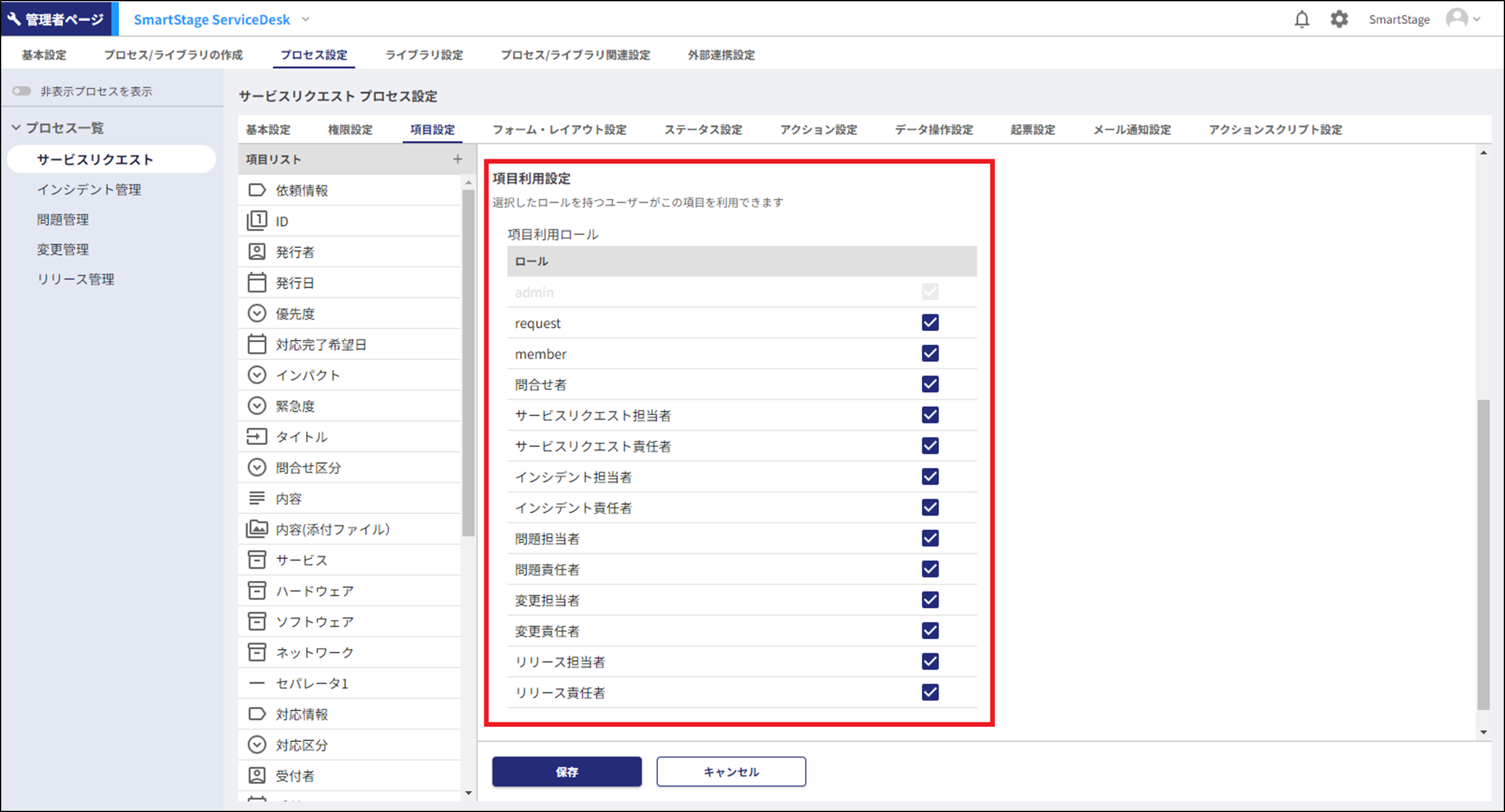Click the calendar icon next to 発行日
This screenshot has width=1505, height=812.
click(x=257, y=283)
